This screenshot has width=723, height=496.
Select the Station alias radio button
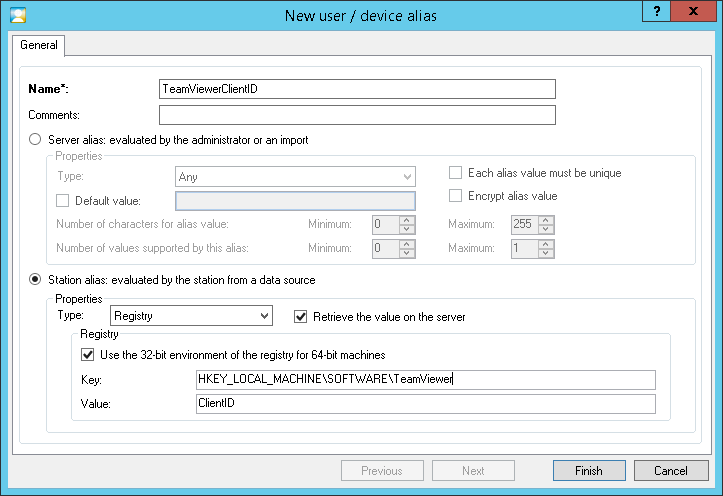point(35,279)
